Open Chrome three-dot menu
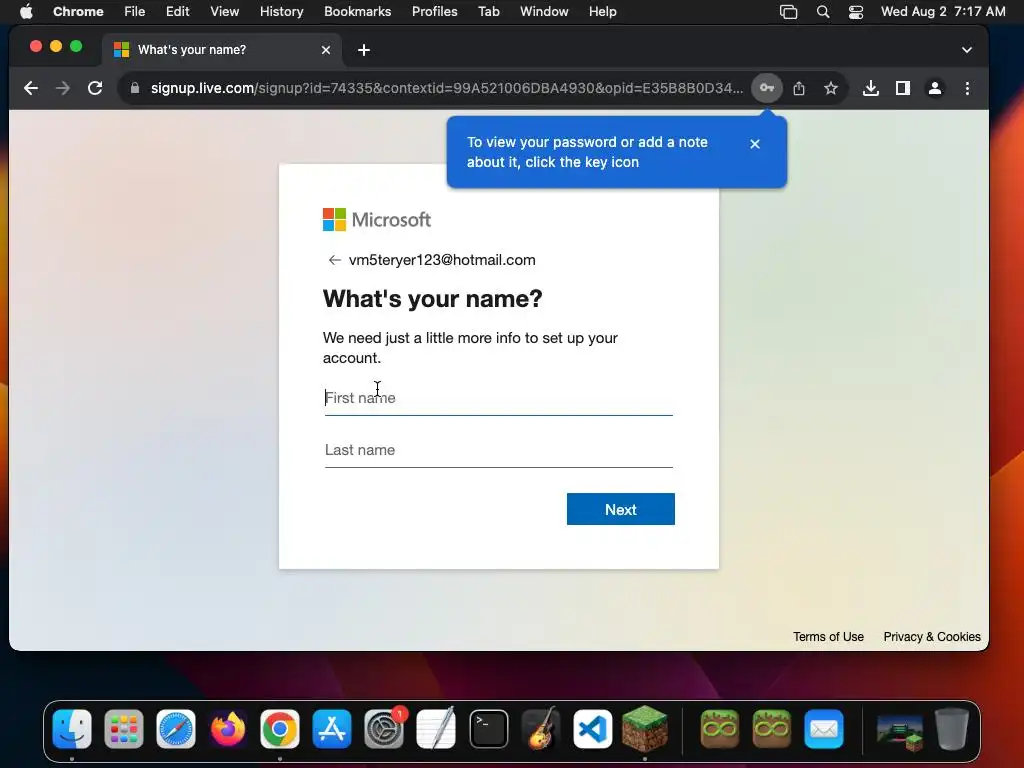The height and width of the screenshot is (768, 1024). [x=967, y=88]
